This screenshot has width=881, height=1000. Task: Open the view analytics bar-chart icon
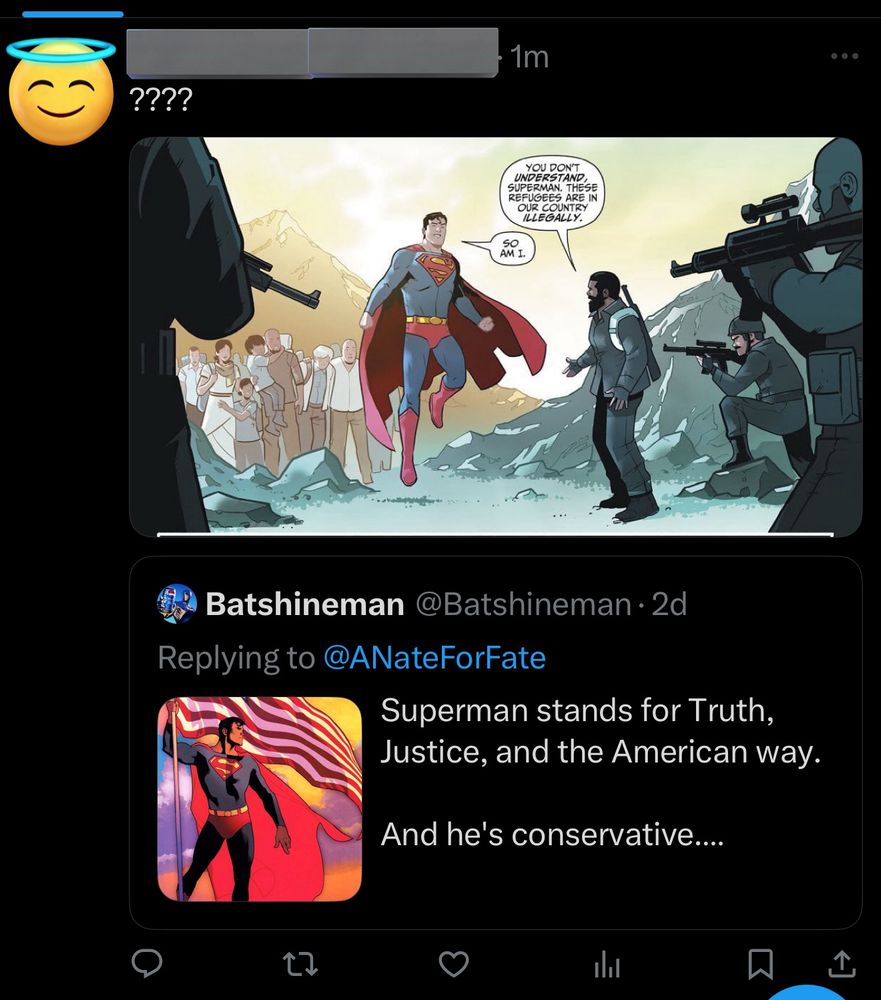(607, 963)
